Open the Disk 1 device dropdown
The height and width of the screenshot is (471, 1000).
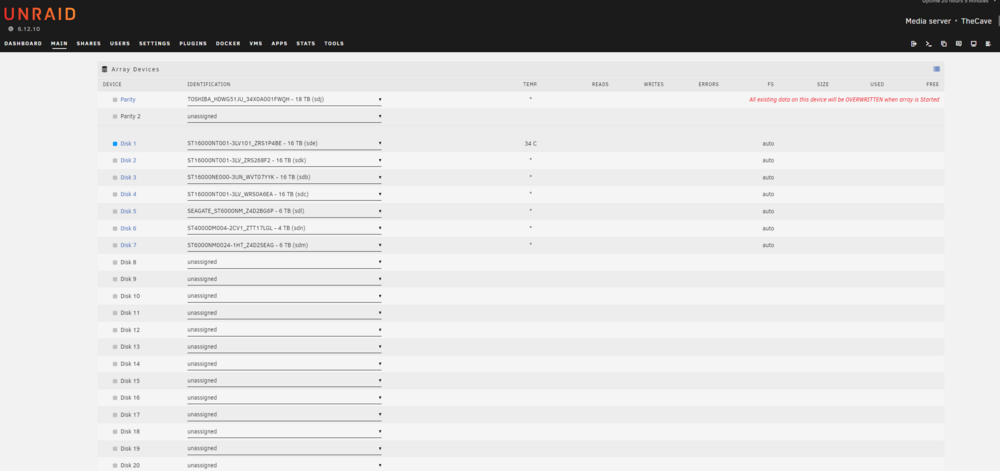coord(284,143)
